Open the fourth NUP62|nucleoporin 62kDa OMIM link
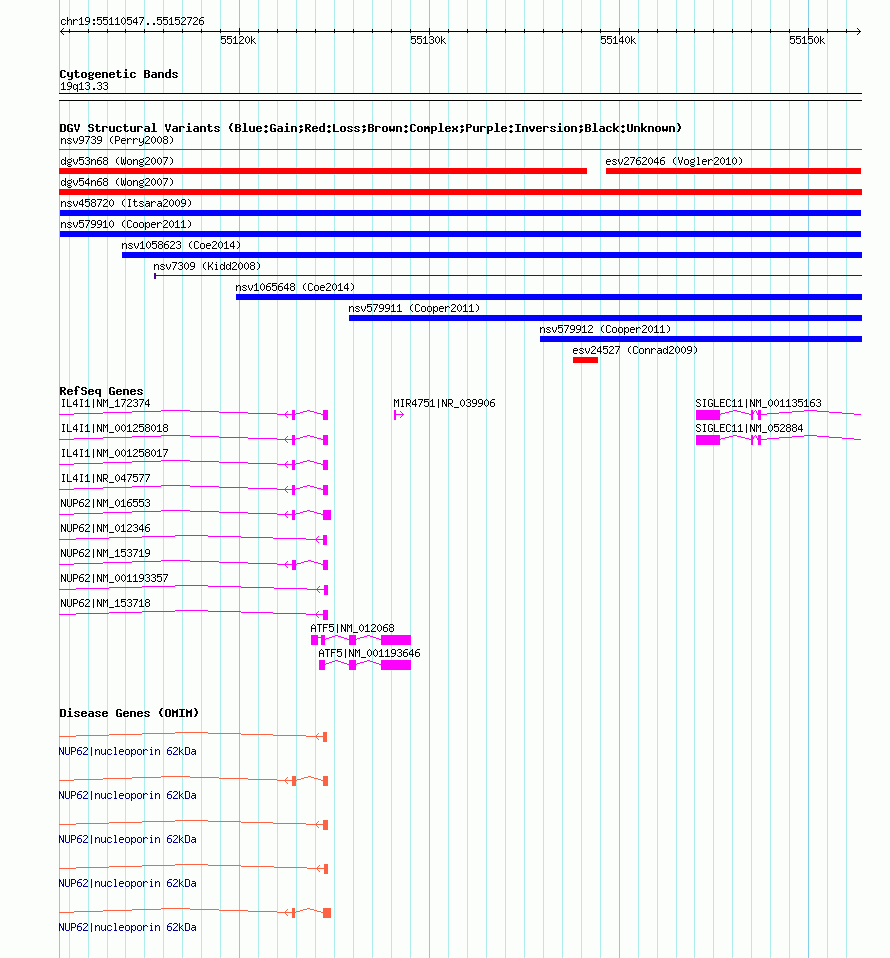Image resolution: width=890 pixels, height=958 pixels. (x=128, y=883)
